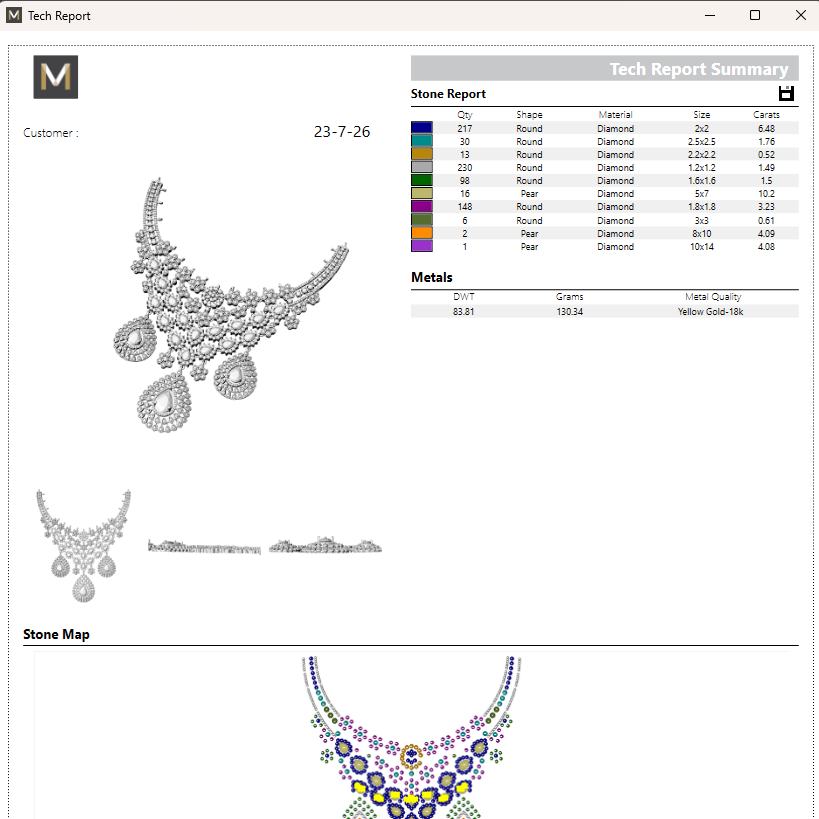The image size is (819, 819).
Task: Click the Metal Quality column header
Action: pyautogui.click(x=713, y=297)
